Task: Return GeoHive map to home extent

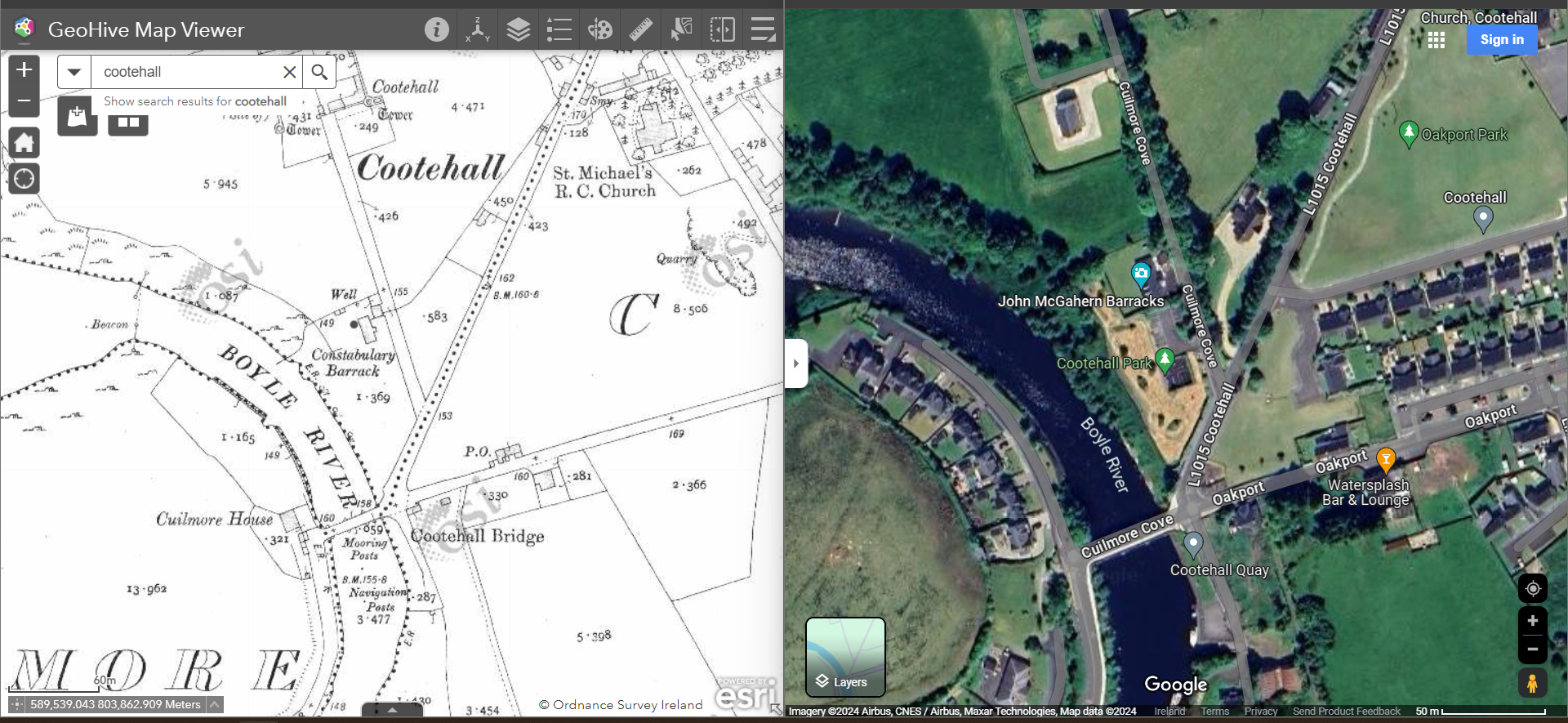Action: tap(24, 142)
